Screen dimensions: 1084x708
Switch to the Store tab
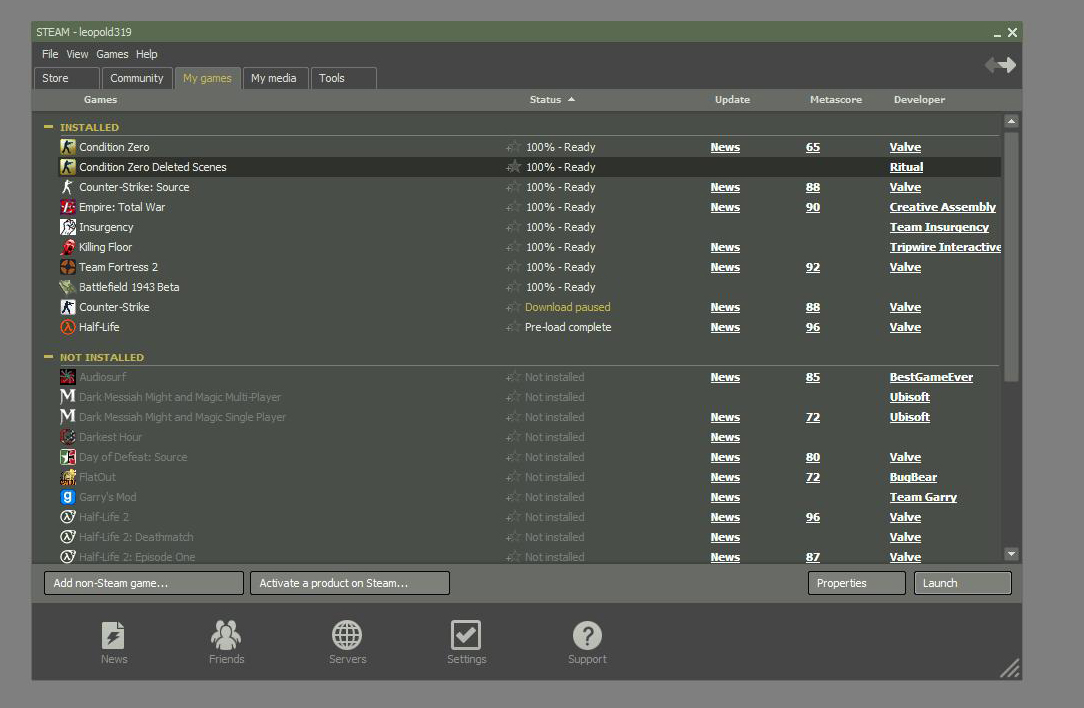click(x=67, y=78)
